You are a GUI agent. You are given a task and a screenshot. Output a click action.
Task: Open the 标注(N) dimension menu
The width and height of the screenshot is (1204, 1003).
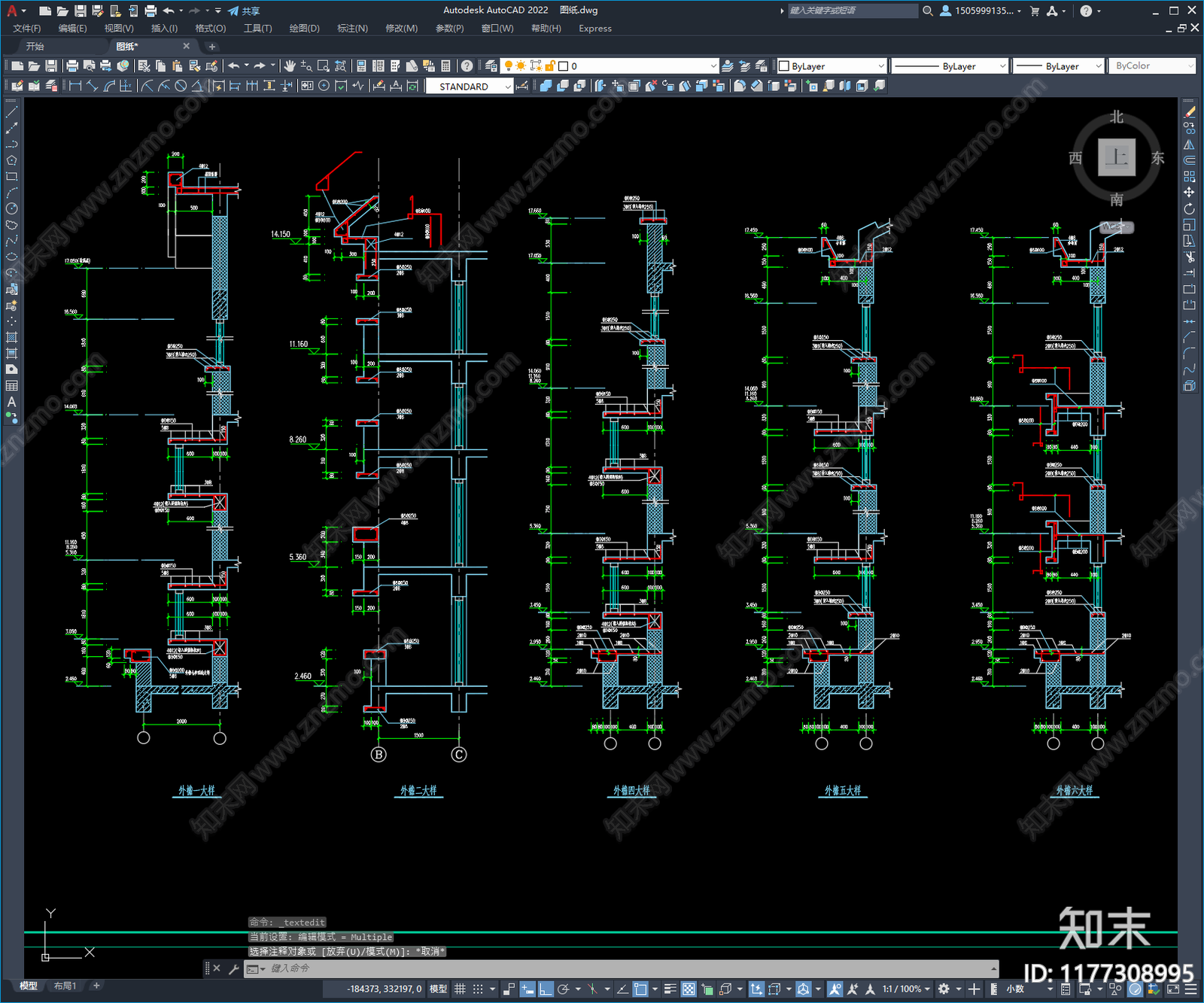click(352, 29)
